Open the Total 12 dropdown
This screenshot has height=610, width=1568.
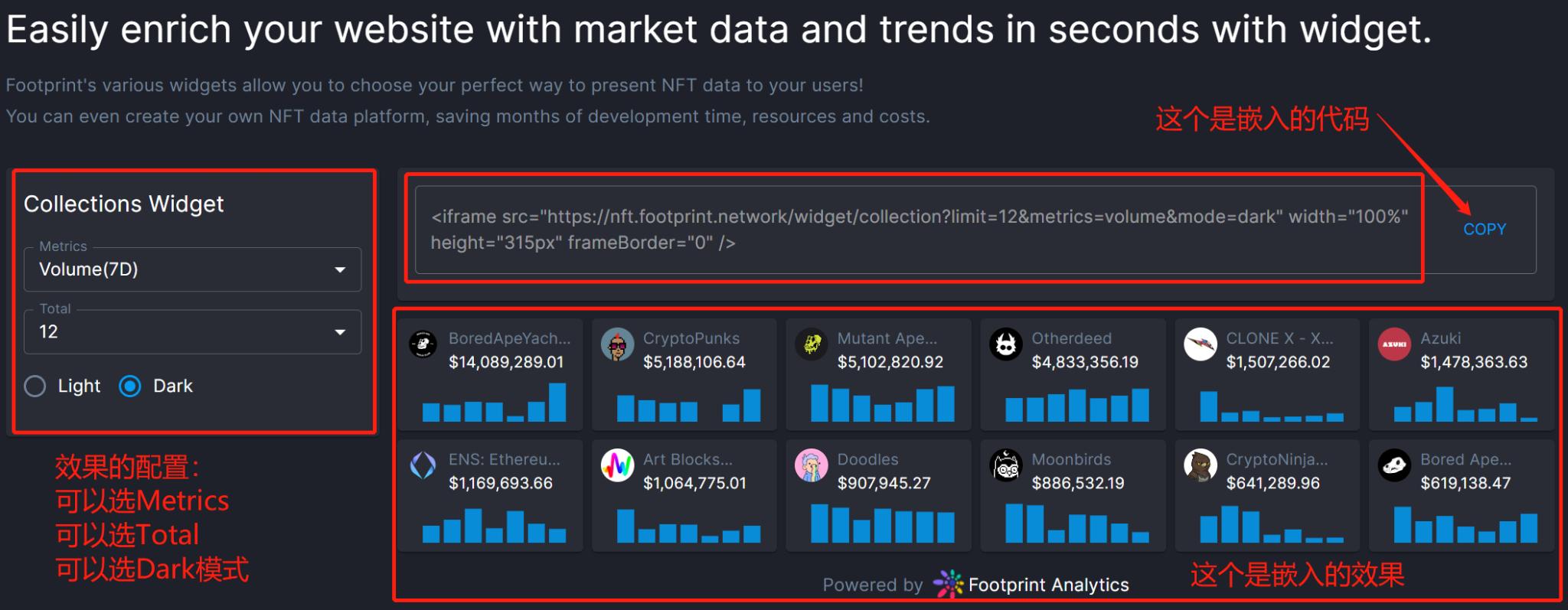[x=192, y=332]
